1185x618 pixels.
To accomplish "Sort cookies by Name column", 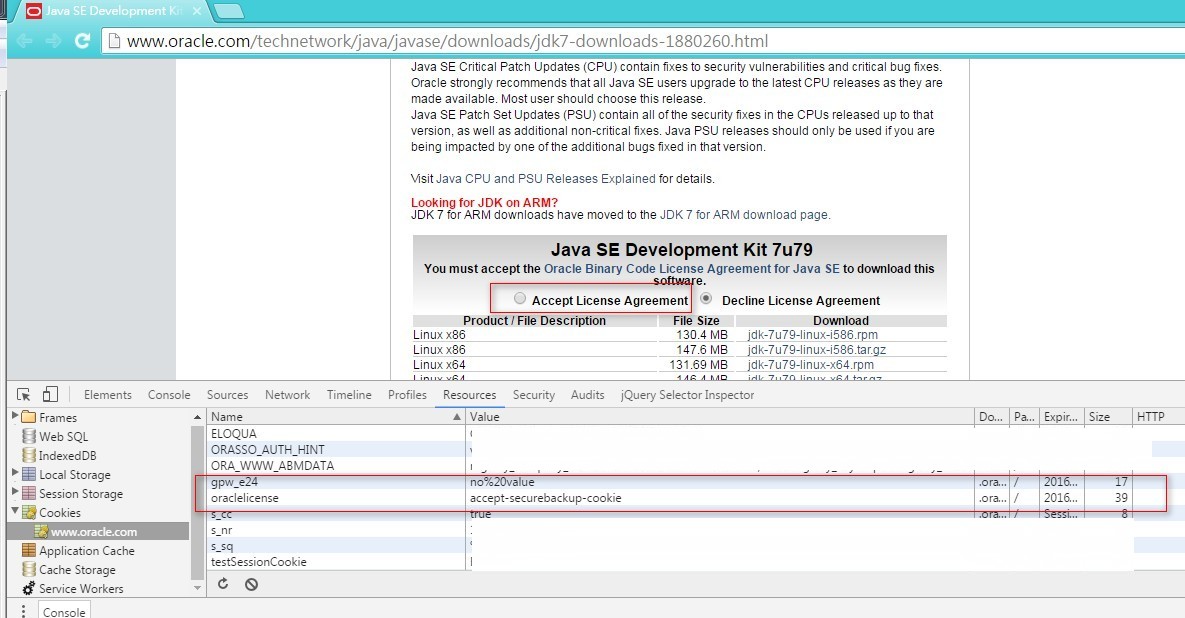I will coord(336,416).
